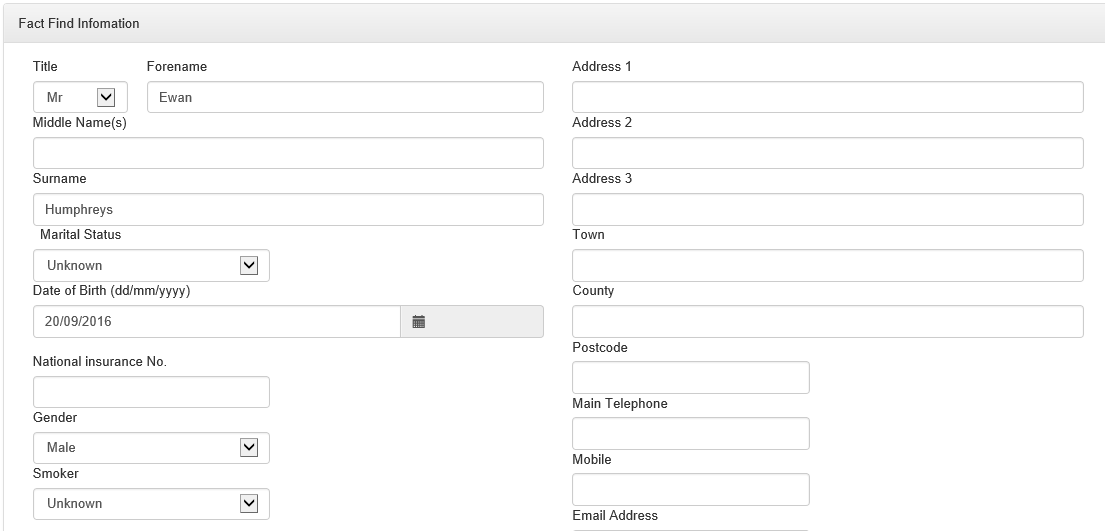The image size is (1105, 531).
Task: Select the Date of Birth text field
Action: tap(216, 322)
